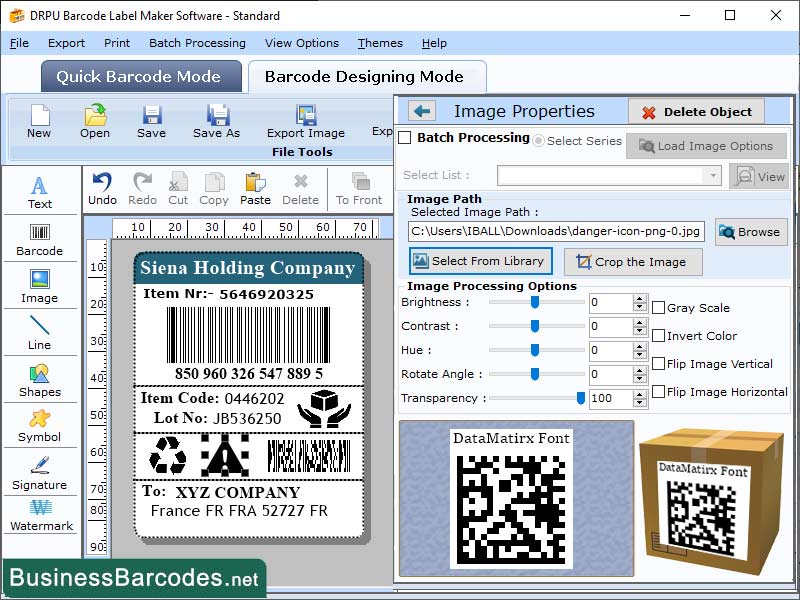Increase Hue with the up stepper arrow

(640, 346)
